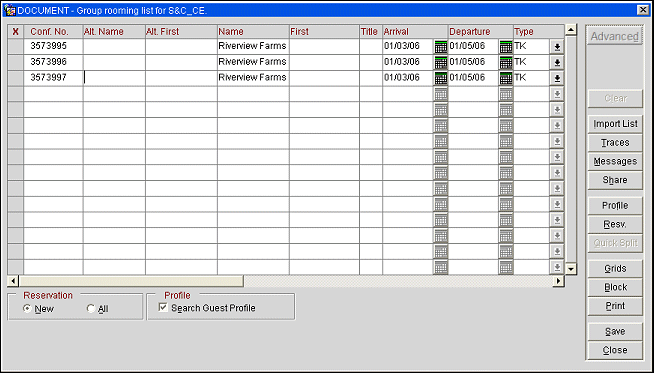Click the Alt. Name field for row 3573997
The height and width of the screenshot is (373, 654).
point(114,78)
